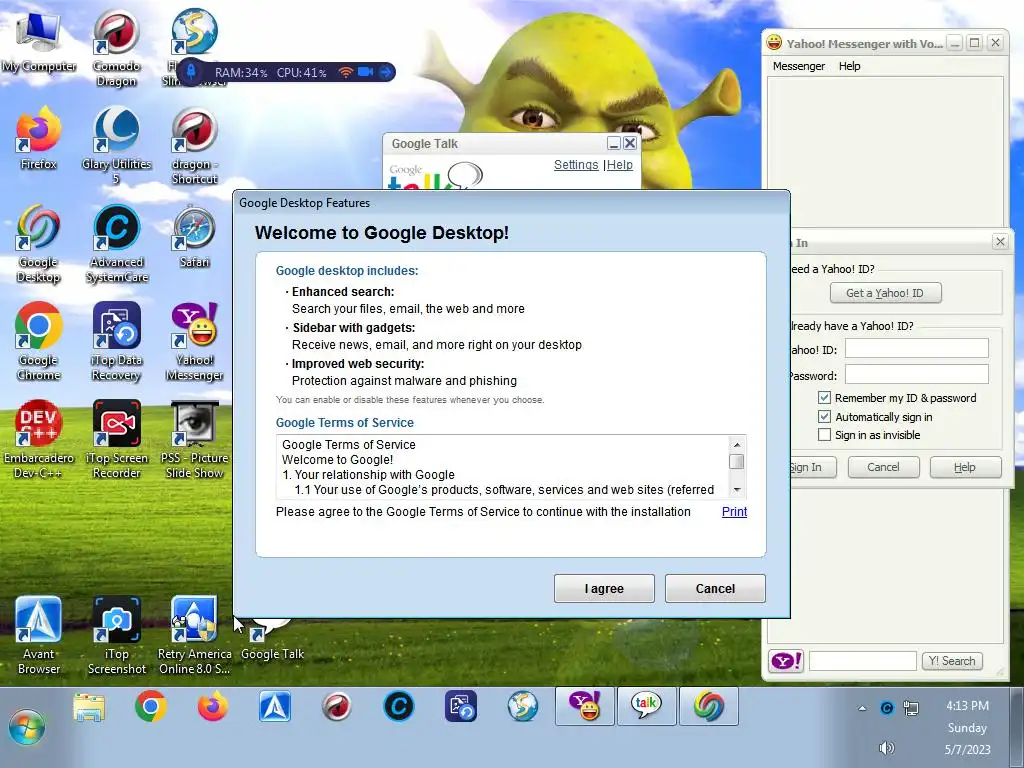Open Safari desktop shortcut
This screenshot has width=1024, height=768.
point(195,236)
